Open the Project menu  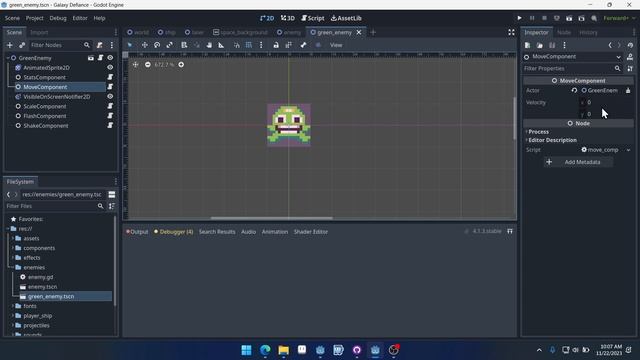point(35,18)
